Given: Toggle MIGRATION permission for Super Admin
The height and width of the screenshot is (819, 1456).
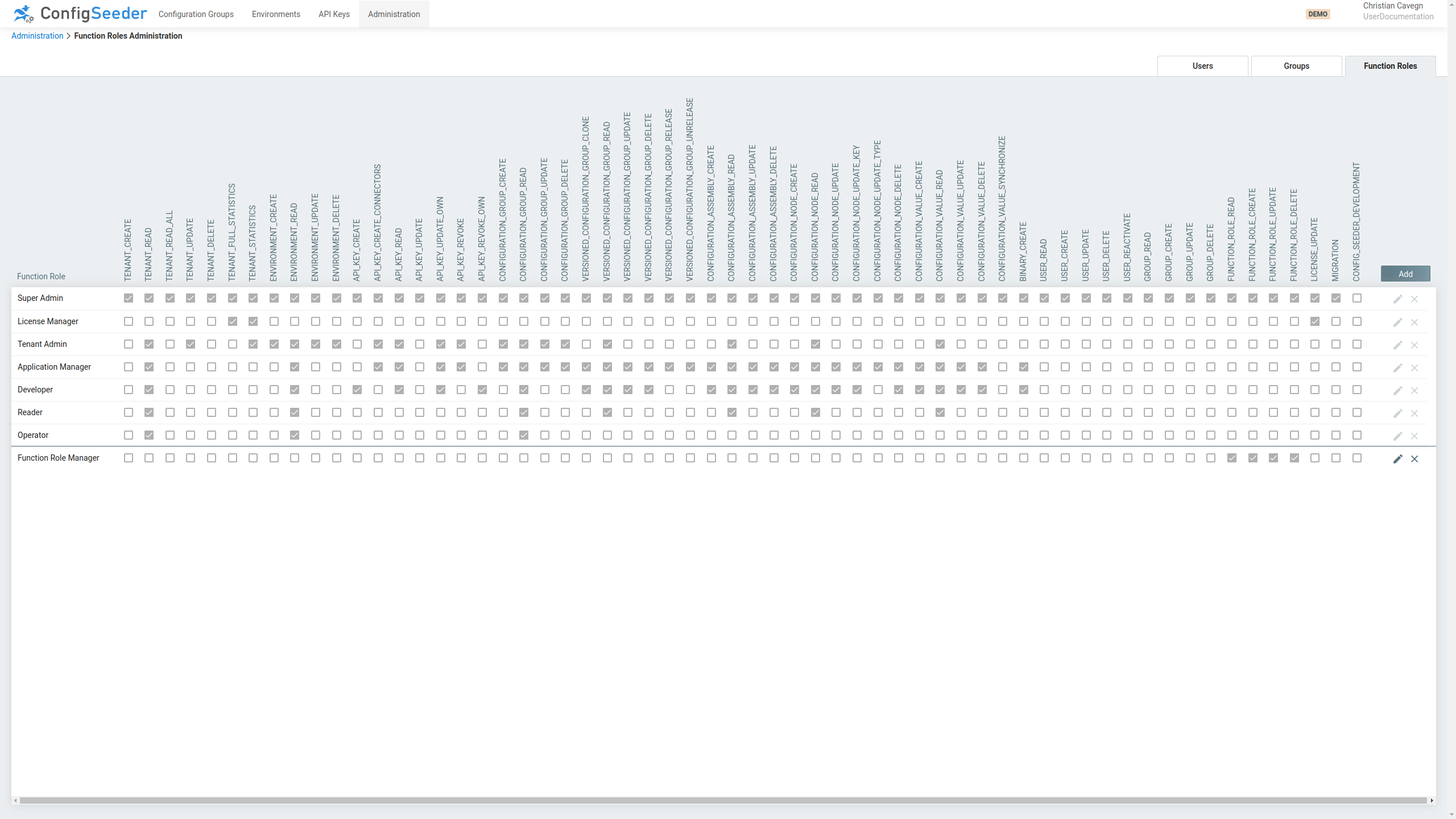Looking at the screenshot, I should coord(1335,297).
